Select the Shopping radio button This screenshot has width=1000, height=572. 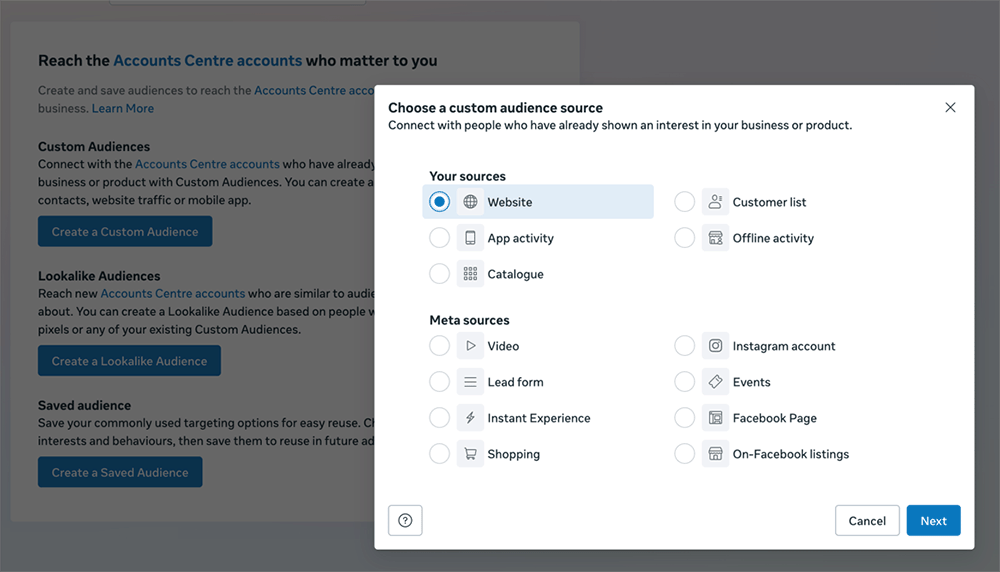coord(439,454)
